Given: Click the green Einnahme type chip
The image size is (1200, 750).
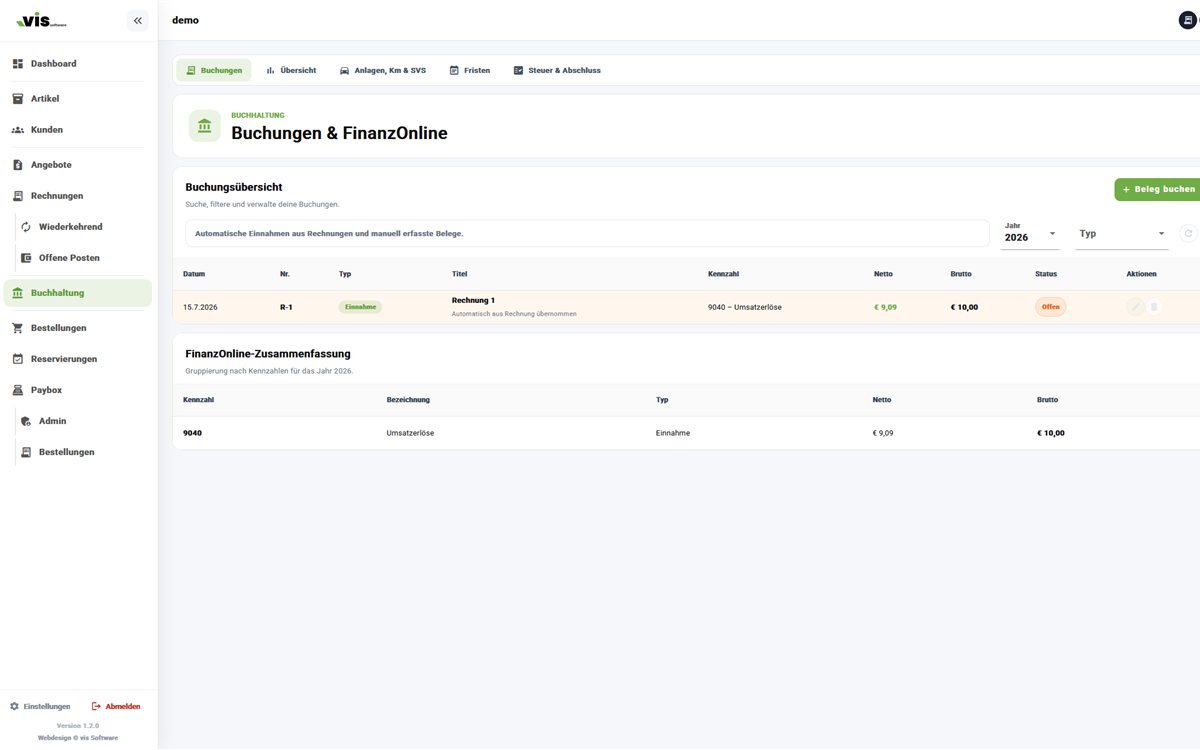Looking at the screenshot, I should [360, 307].
